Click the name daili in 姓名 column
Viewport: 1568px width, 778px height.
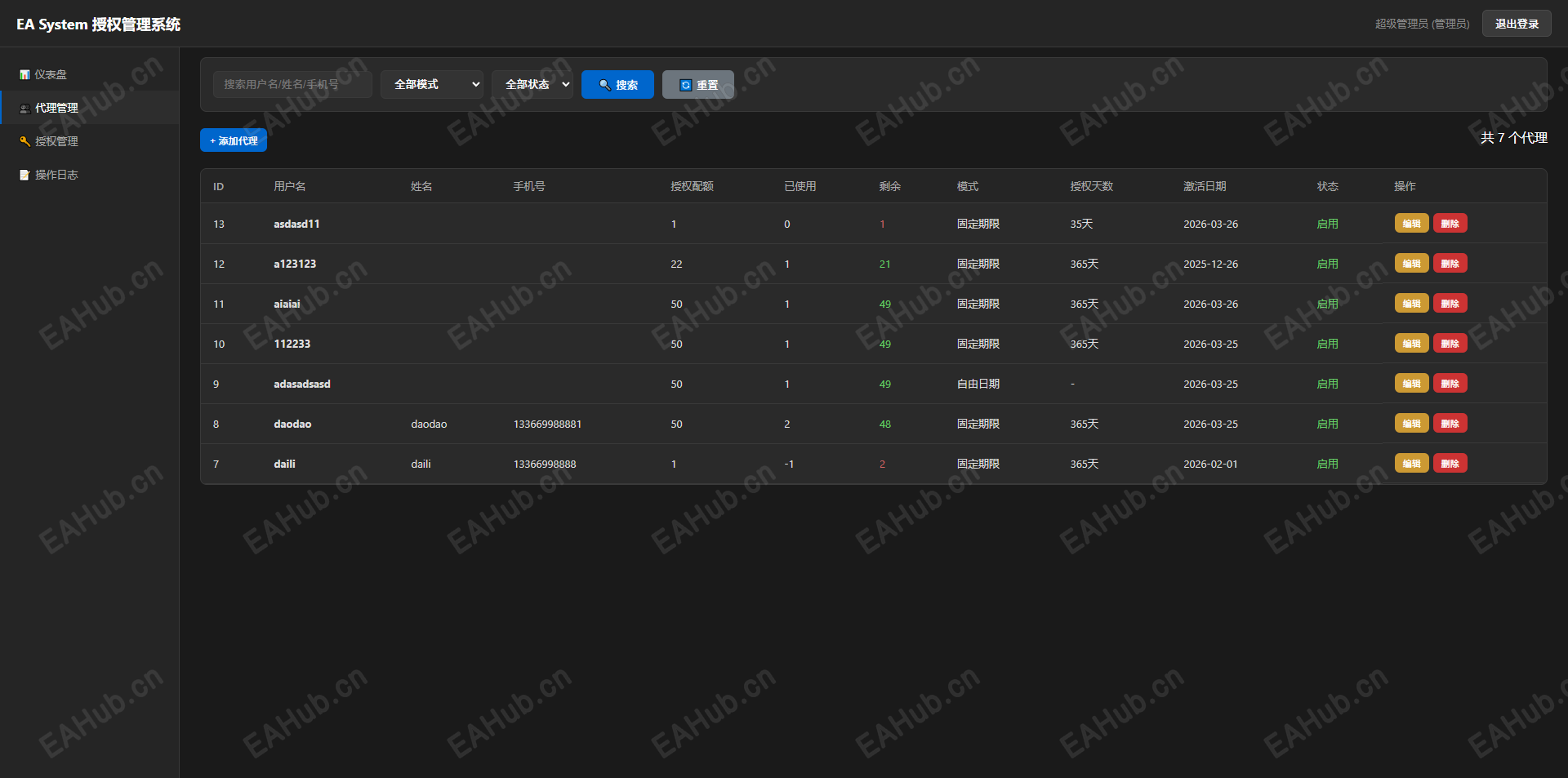tap(421, 464)
